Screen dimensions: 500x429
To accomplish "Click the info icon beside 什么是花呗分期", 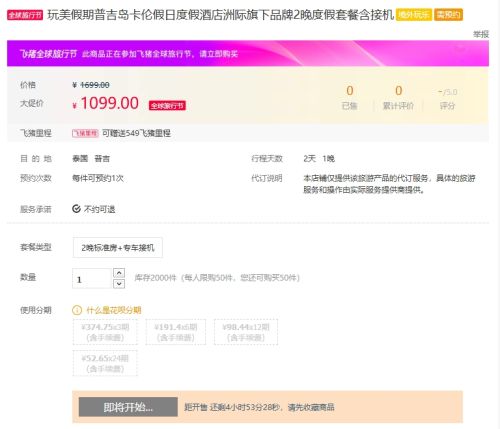I will pos(77,310).
